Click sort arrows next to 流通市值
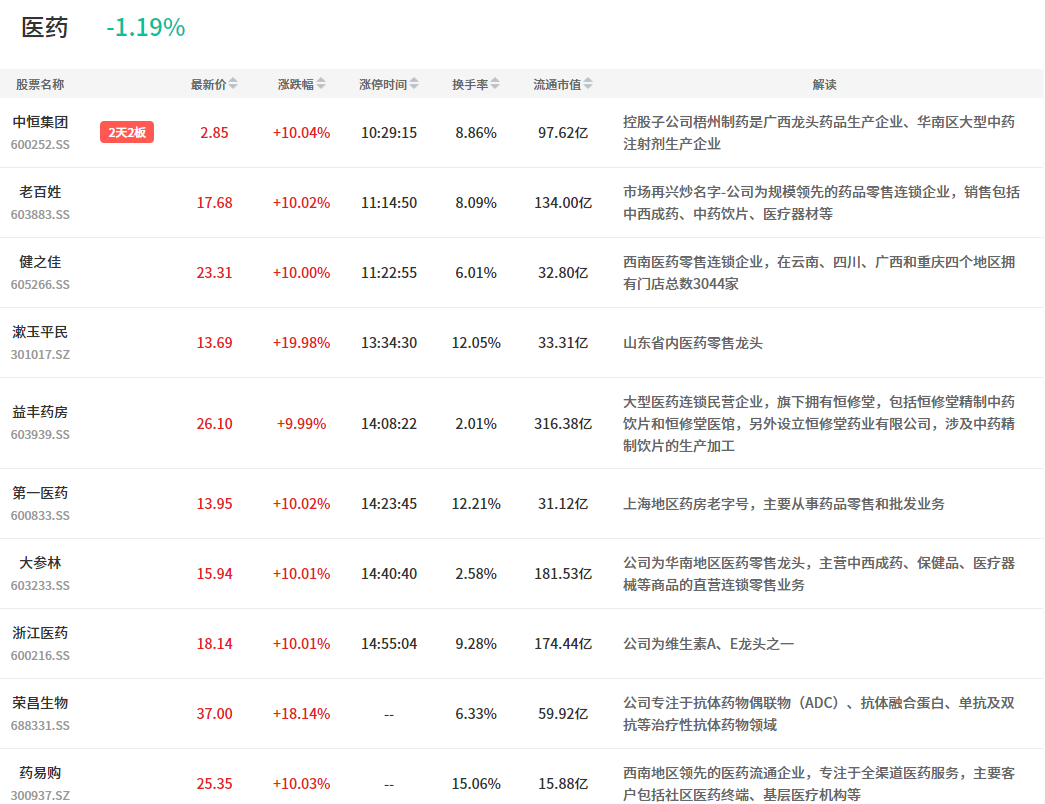 (588, 85)
